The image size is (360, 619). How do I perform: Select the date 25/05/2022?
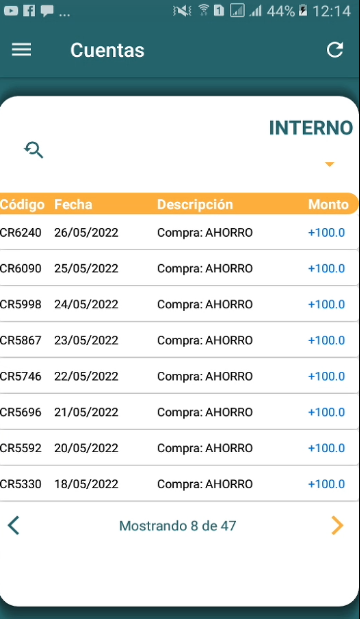tap(86, 269)
